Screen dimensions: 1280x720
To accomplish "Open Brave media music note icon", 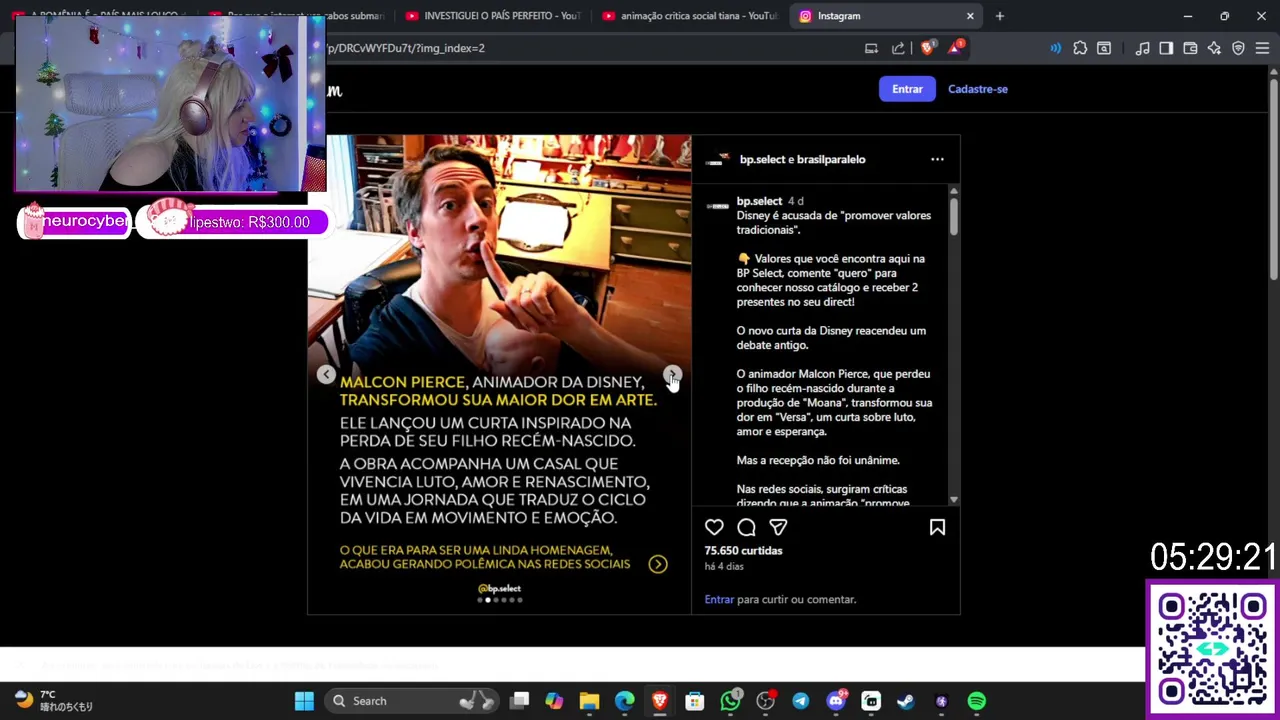I will tap(1142, 48).
